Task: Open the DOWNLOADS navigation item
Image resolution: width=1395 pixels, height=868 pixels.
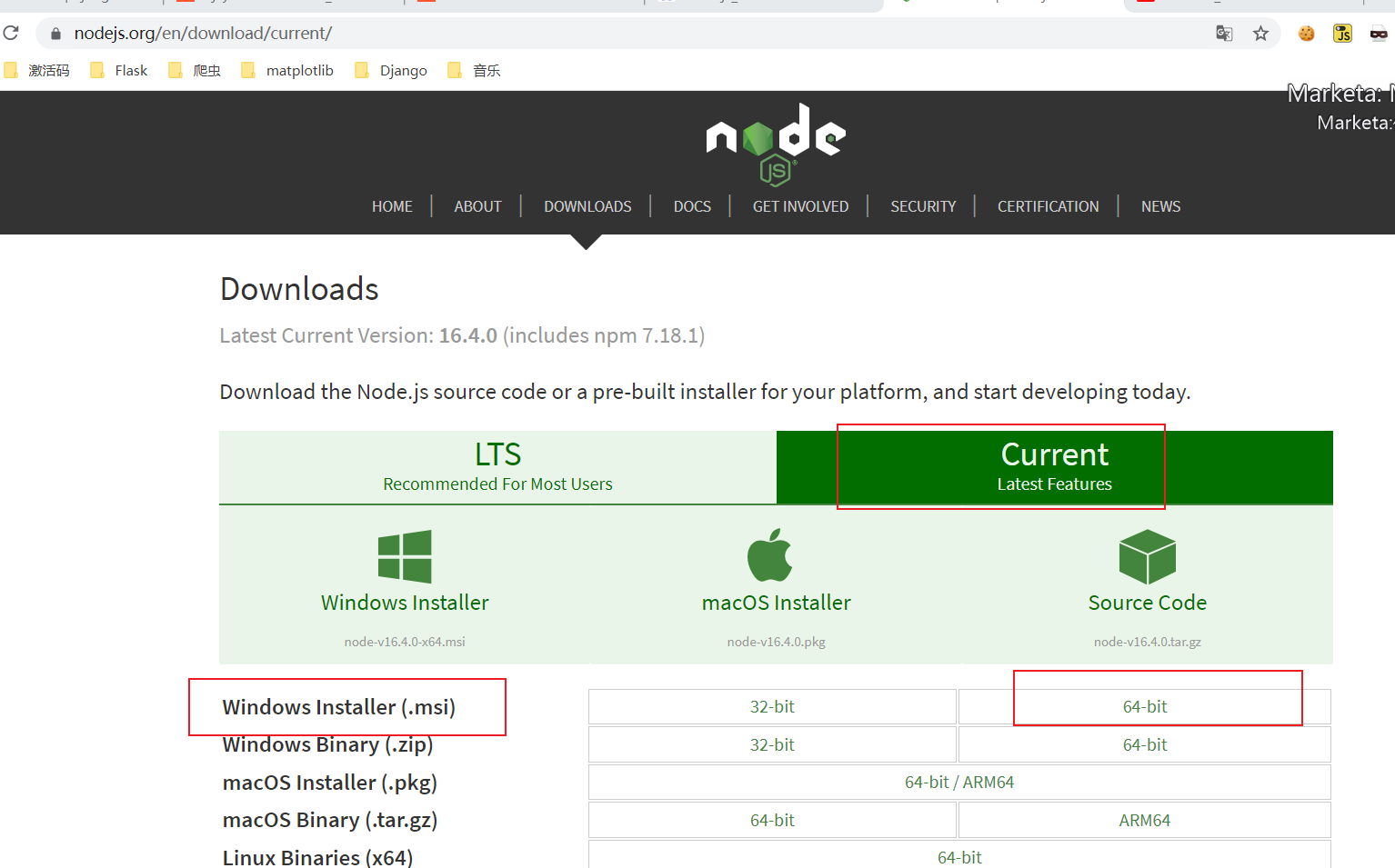Action: coord(587,206)
